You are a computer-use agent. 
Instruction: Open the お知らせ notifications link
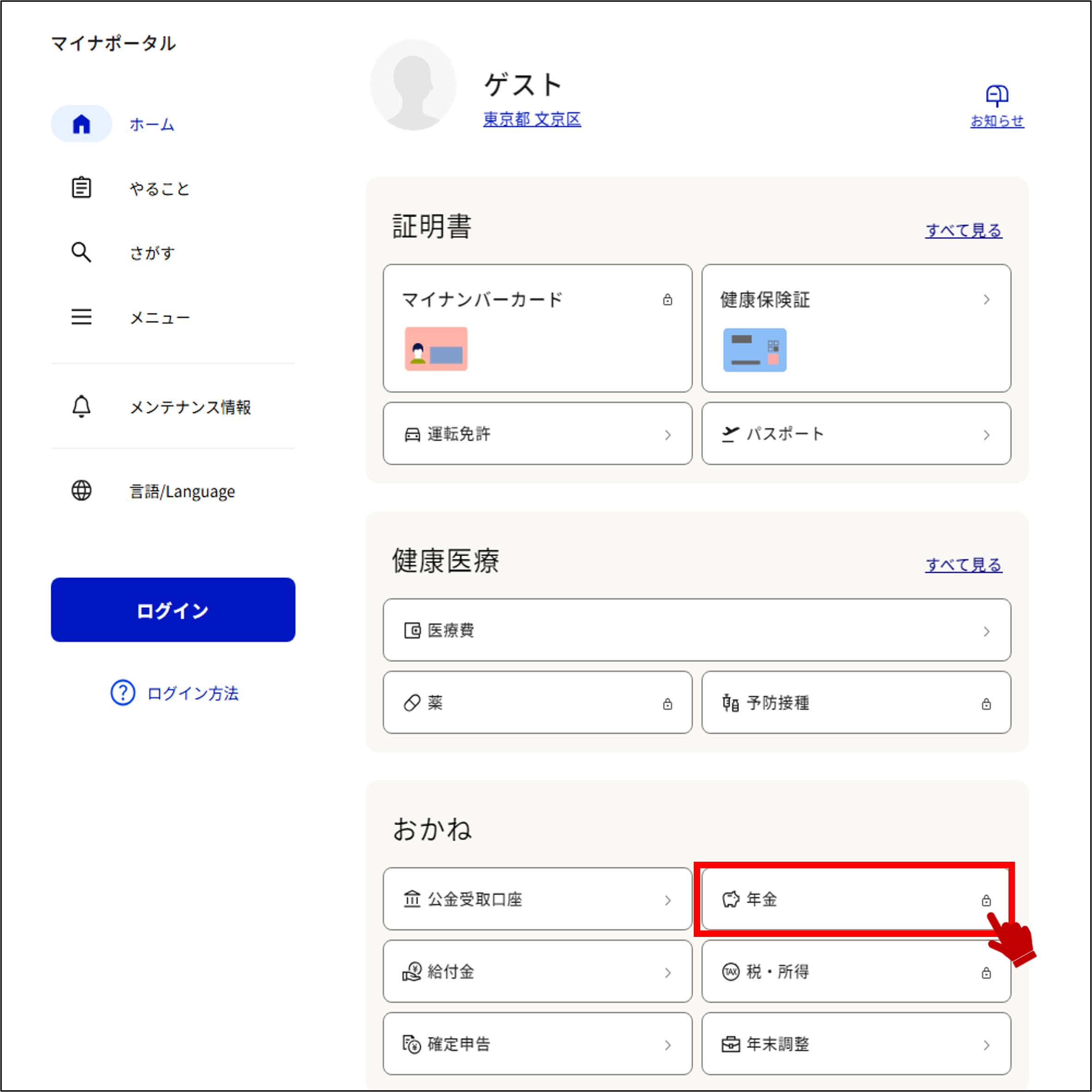(x=997, y=121)
